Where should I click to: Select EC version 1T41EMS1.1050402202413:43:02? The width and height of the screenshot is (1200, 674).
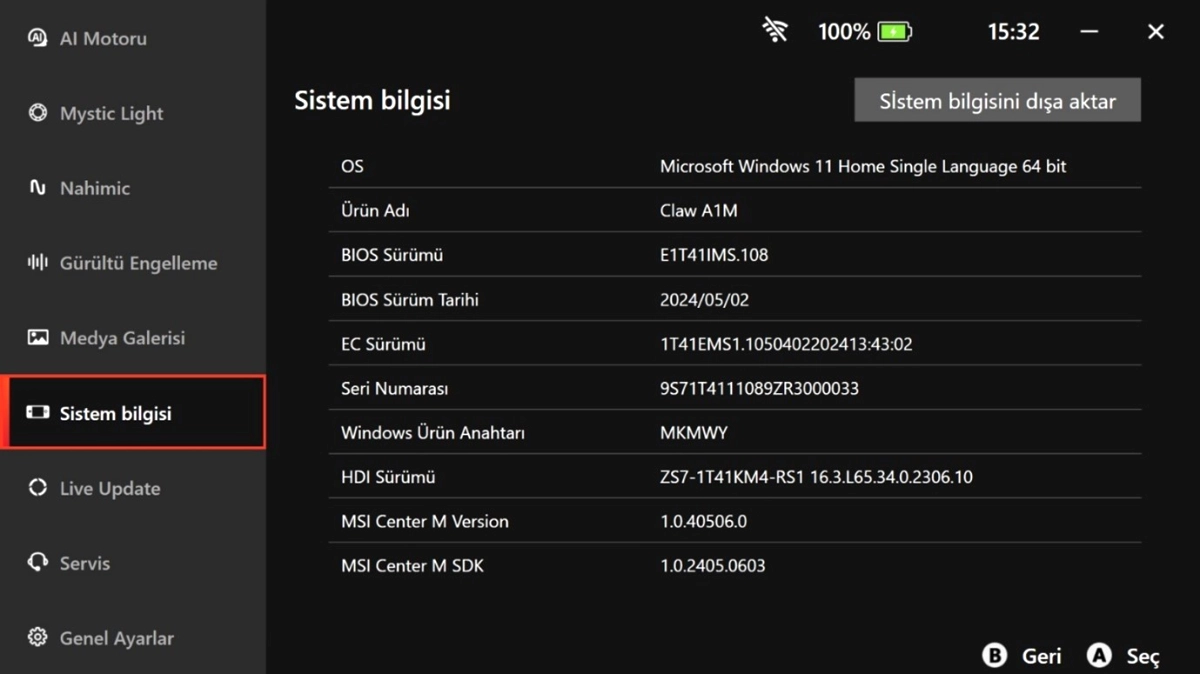[x=786, y=344]
